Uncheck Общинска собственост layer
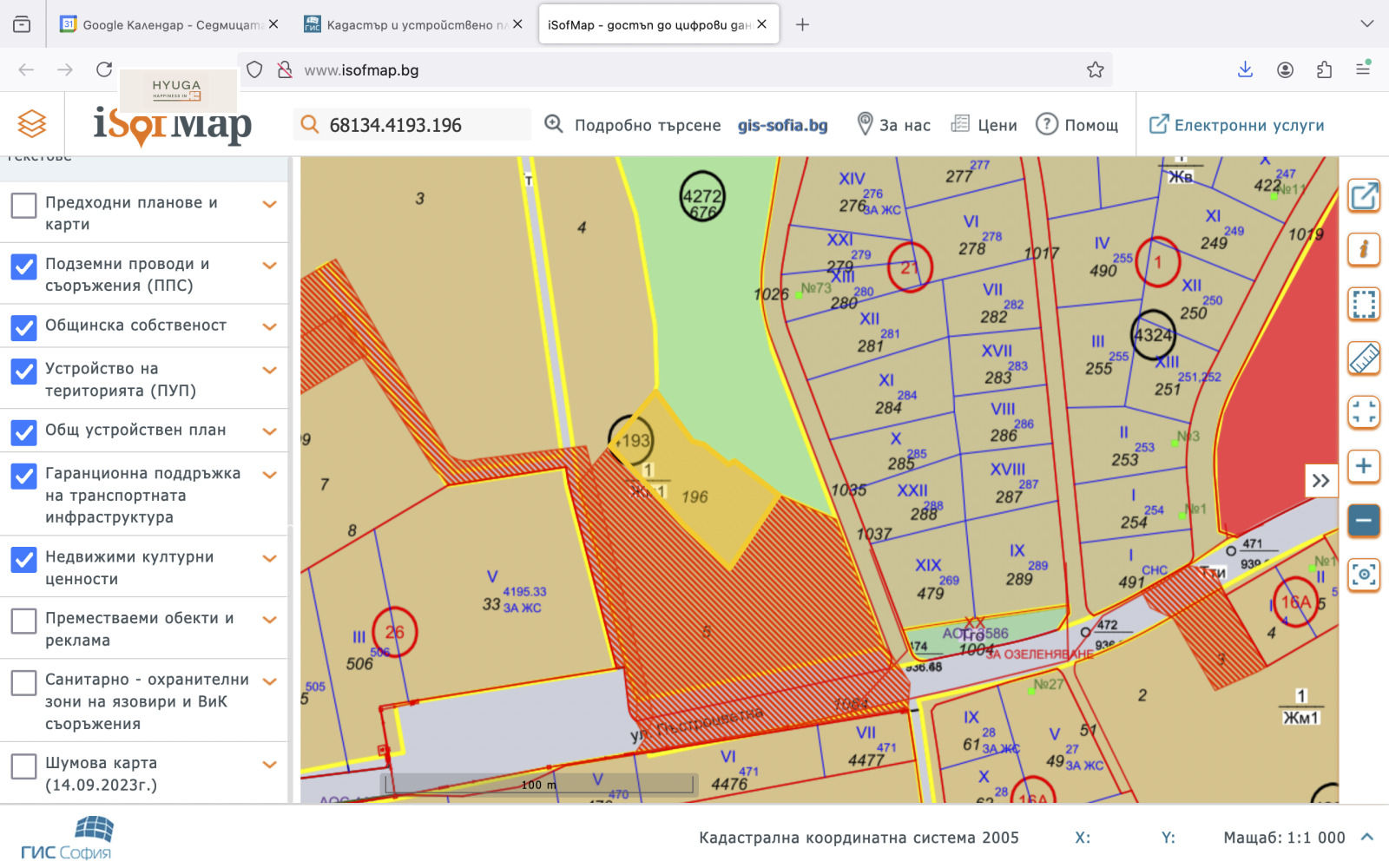Image resolution: width=1389 pixels, height=868 pixels. (x=23, y=327)
